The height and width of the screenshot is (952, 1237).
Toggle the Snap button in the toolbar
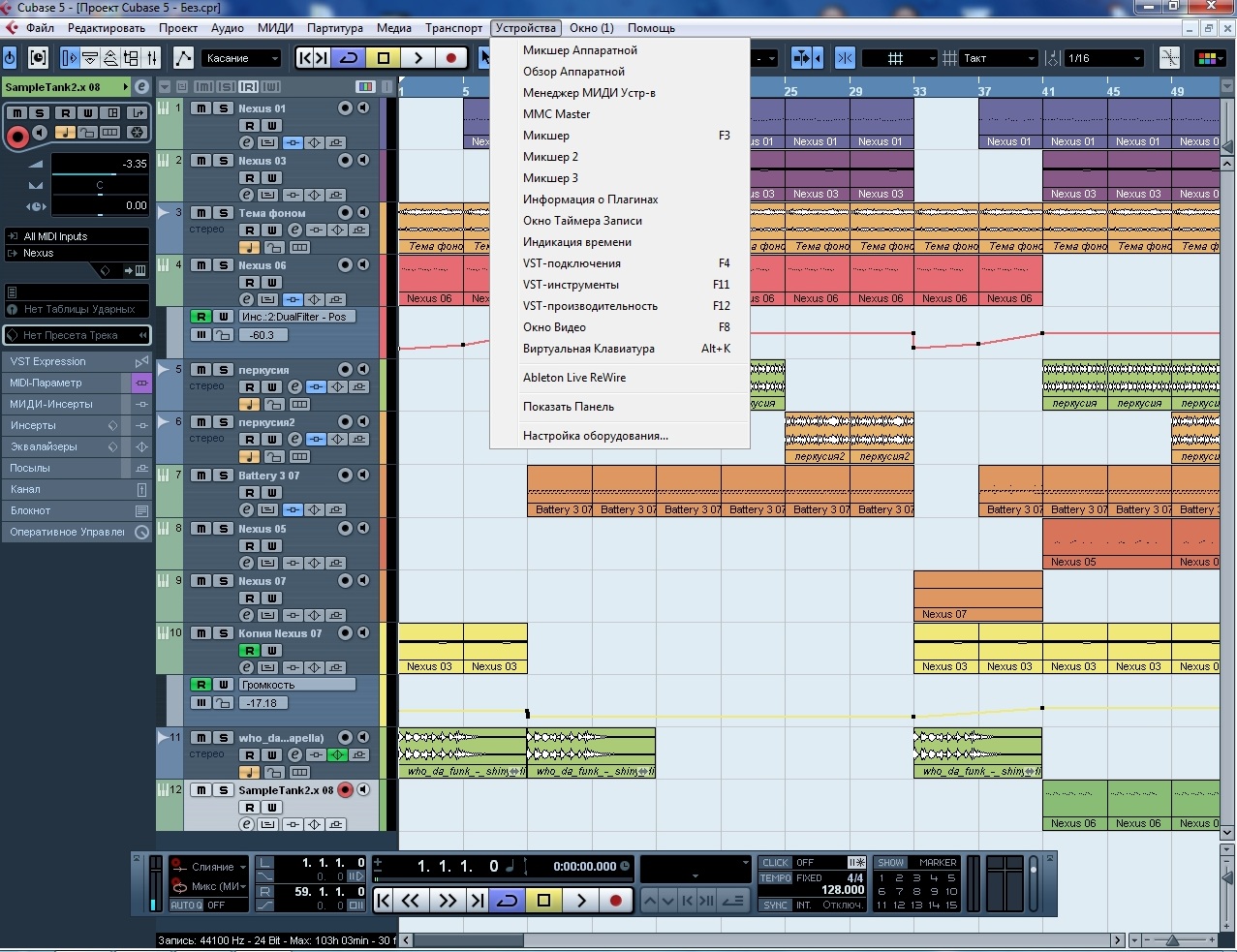click(845, 58)
